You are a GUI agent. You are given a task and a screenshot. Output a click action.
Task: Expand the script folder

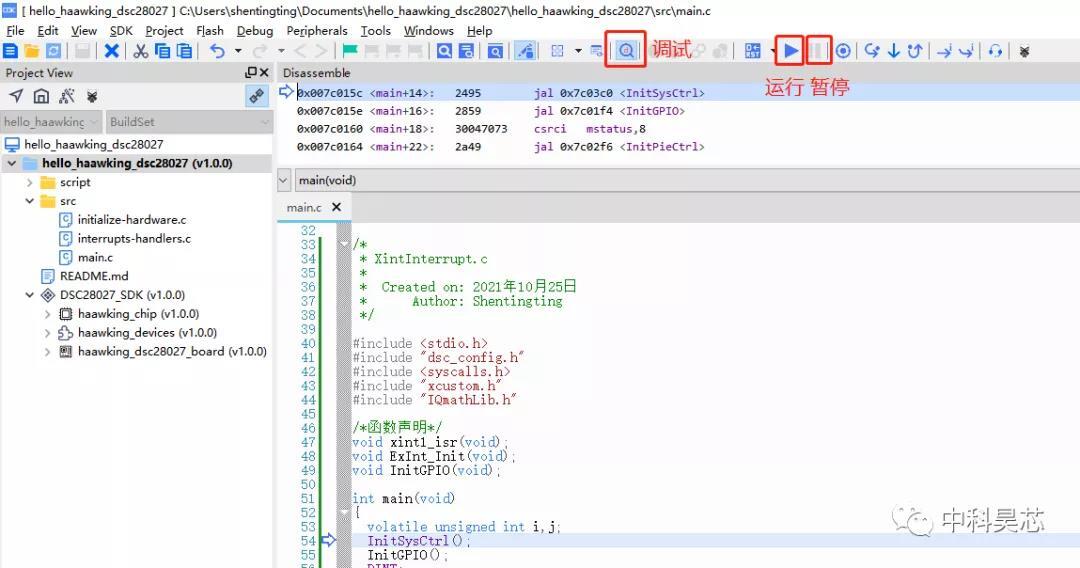30,182
